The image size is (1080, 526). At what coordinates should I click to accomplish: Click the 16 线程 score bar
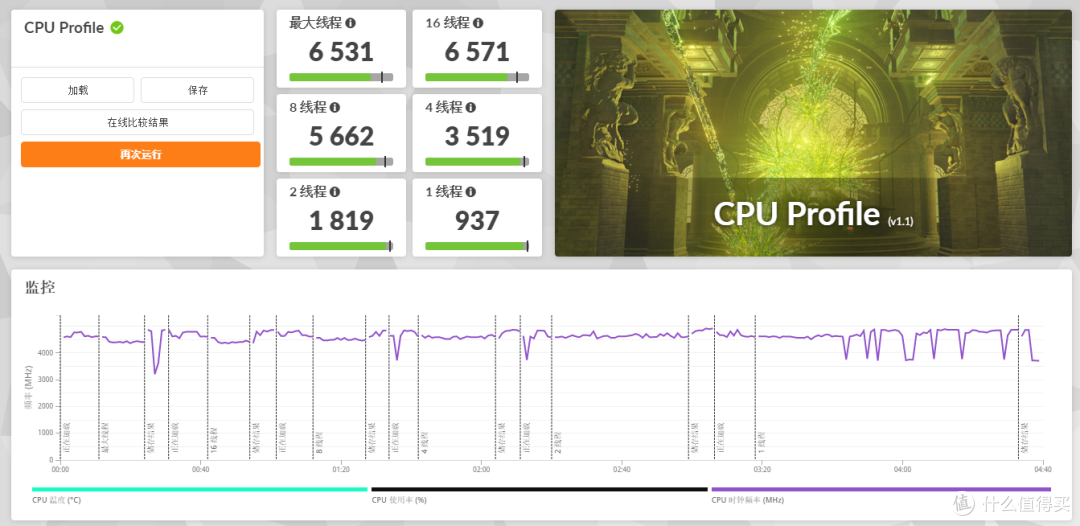click(477, 77)
